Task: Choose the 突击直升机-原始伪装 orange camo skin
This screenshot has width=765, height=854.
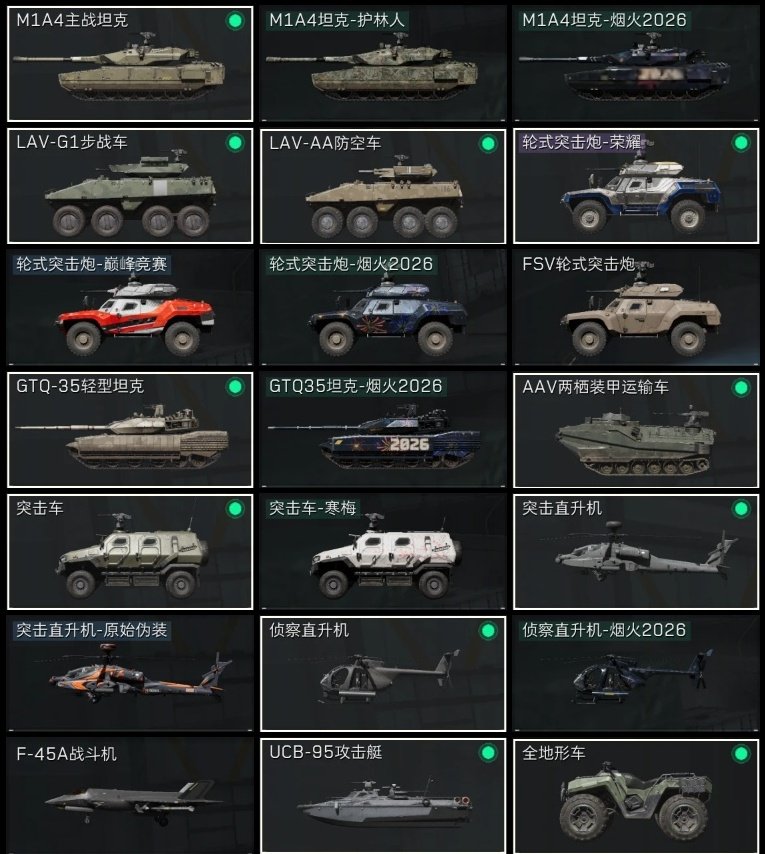Action: pos(130,674)
